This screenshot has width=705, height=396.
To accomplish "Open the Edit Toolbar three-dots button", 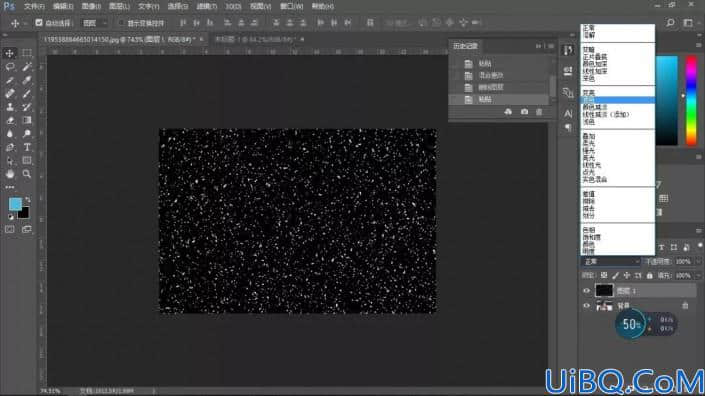I will click(x=9, y=187).
